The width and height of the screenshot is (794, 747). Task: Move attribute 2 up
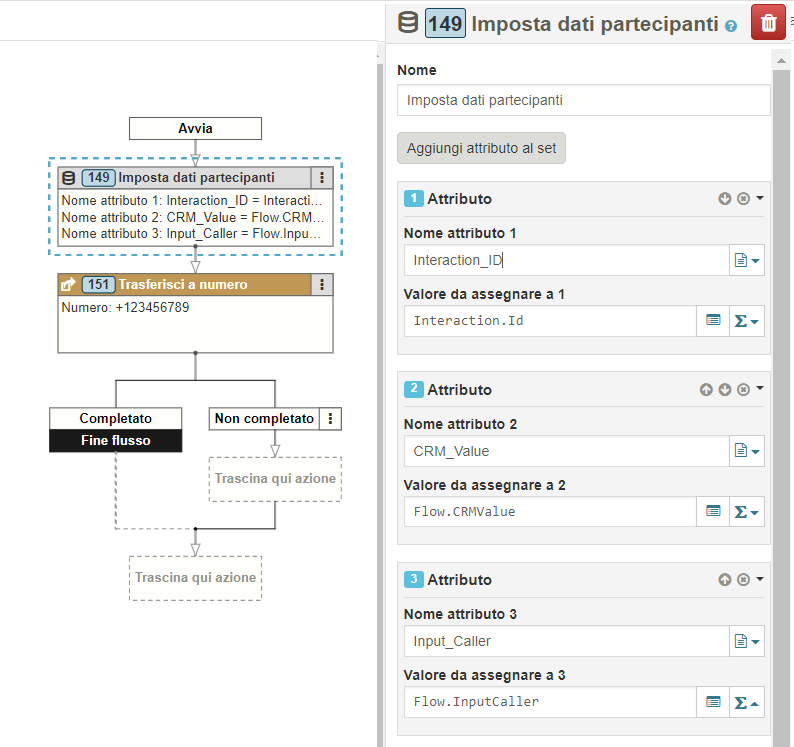point(706,389)
